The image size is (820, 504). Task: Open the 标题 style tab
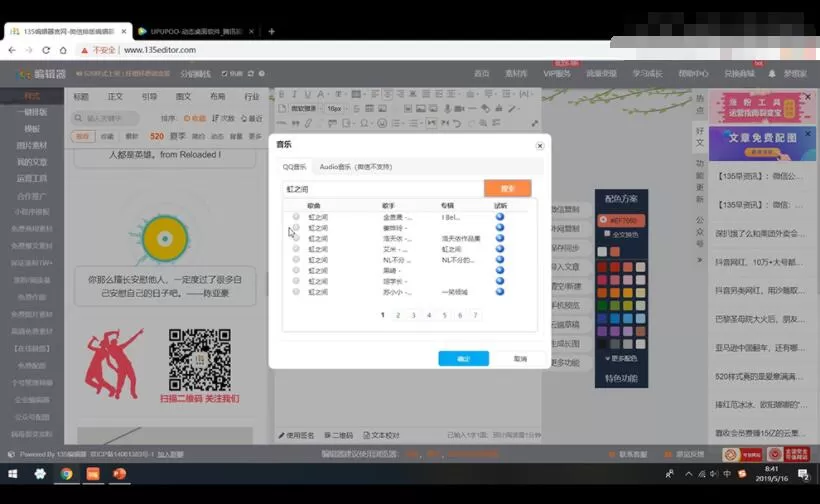[81, 97]
